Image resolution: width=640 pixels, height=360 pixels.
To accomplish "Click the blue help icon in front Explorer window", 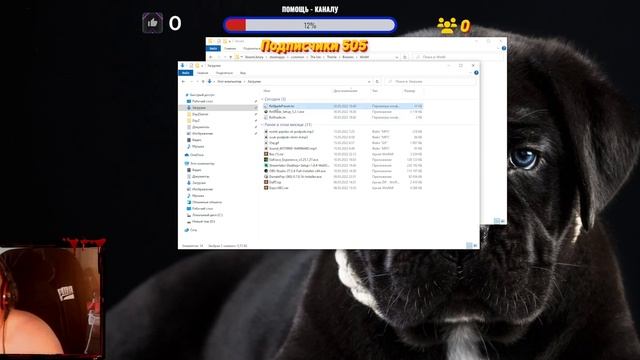I will coord(476,73).
